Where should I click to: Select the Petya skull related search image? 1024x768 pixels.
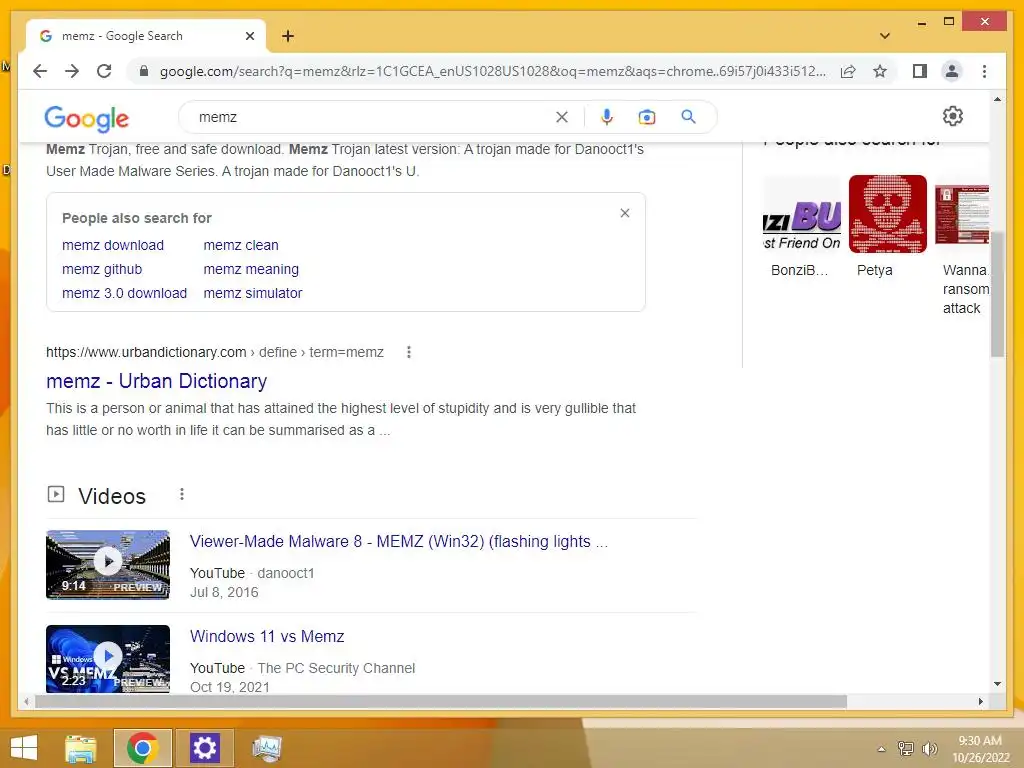point(888,214)
